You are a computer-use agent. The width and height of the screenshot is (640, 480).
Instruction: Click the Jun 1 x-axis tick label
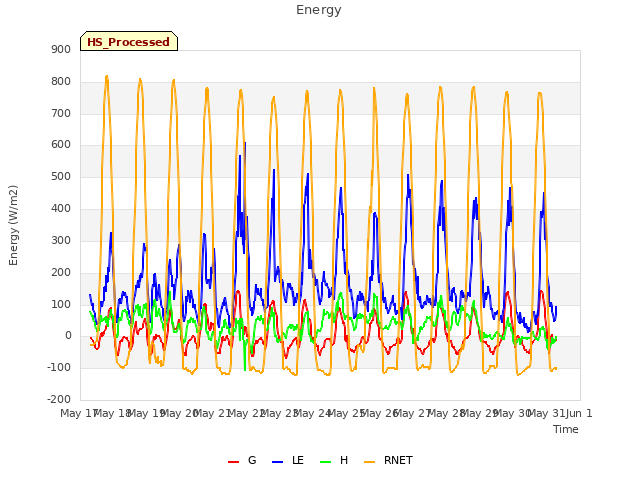pyautogui.click(x=579, y=413)
